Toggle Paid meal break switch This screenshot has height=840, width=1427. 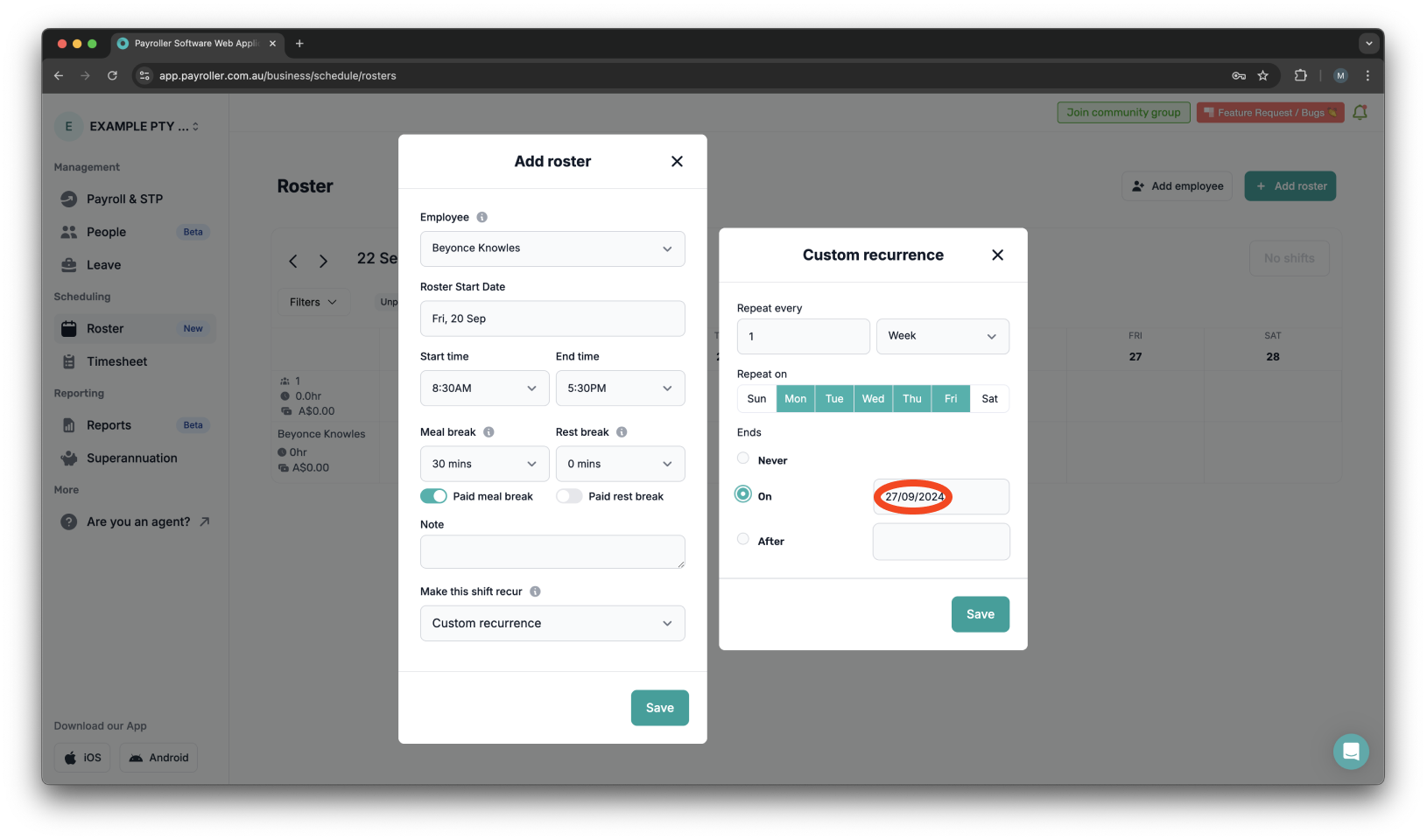point(433,496)
